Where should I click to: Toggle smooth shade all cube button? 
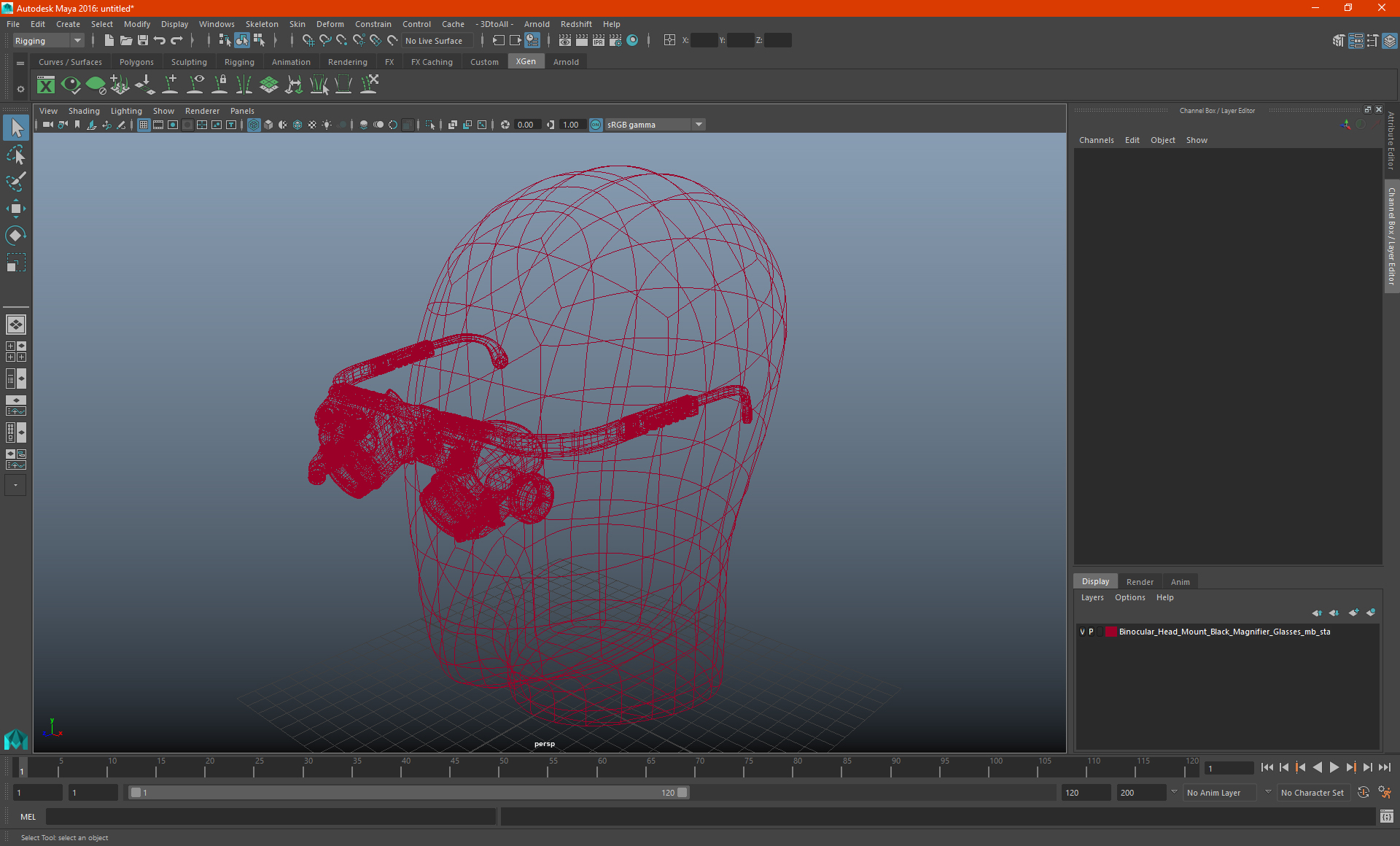coord(268,125)
